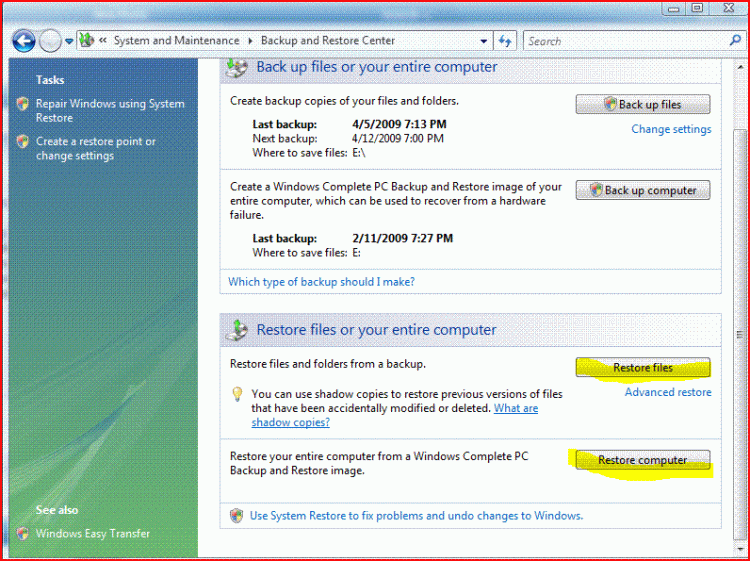Click the Control Panel icon in address bar
This screenshot has width=750, height=561.
(87, 41)
